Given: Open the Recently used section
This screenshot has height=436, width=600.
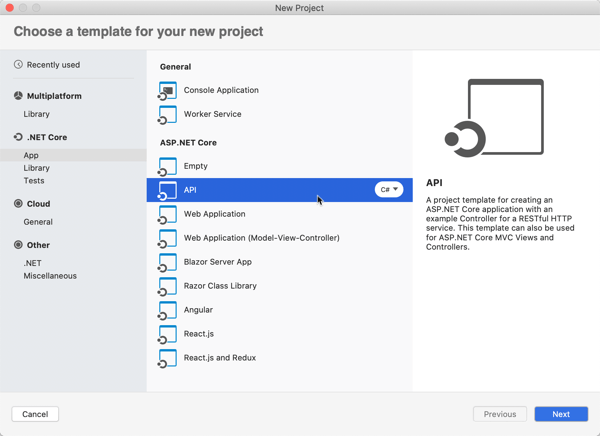Looking at the screenshot, I should point(53,65).
